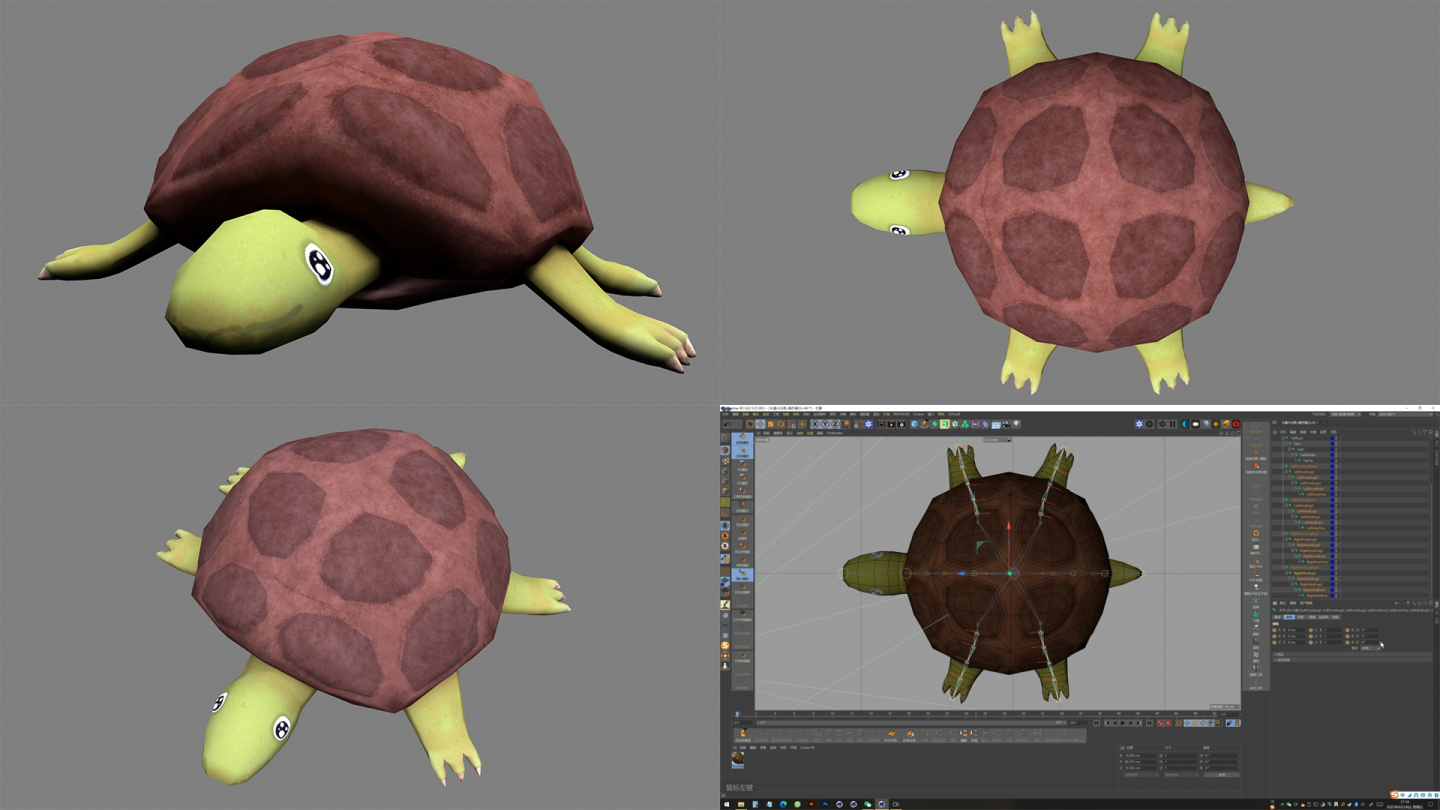
Task: Click the Spline Pen tool icon
Action: [924, 424]
